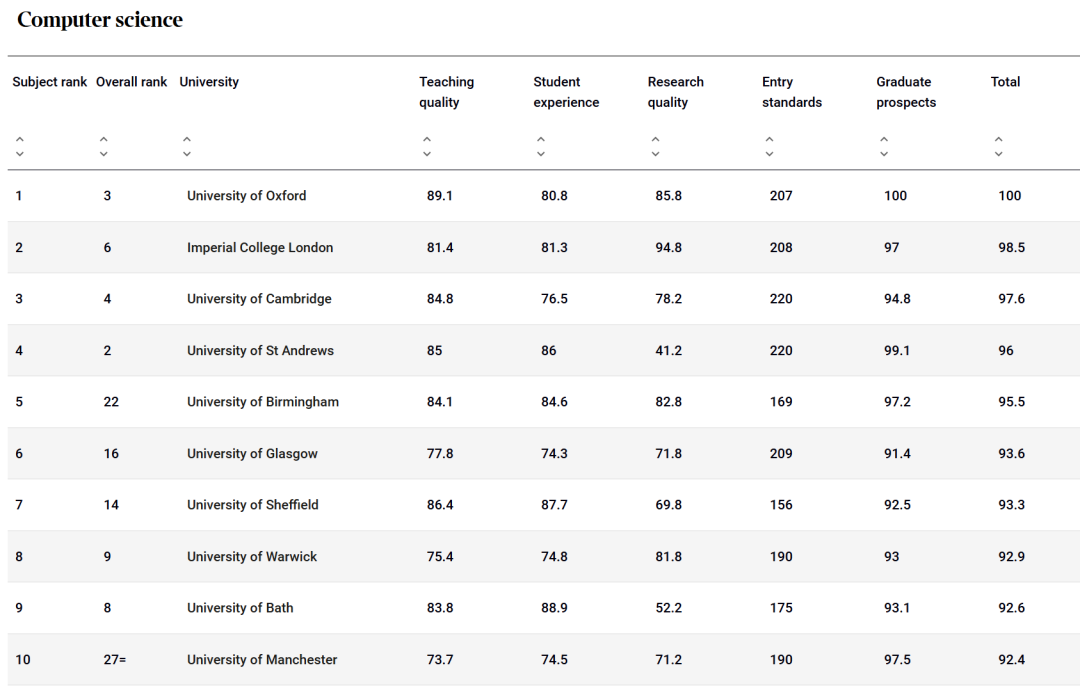Sort Entry standards ascending arrow
The height and width of the screenshot is (686, 1080).
pos(769,139)
